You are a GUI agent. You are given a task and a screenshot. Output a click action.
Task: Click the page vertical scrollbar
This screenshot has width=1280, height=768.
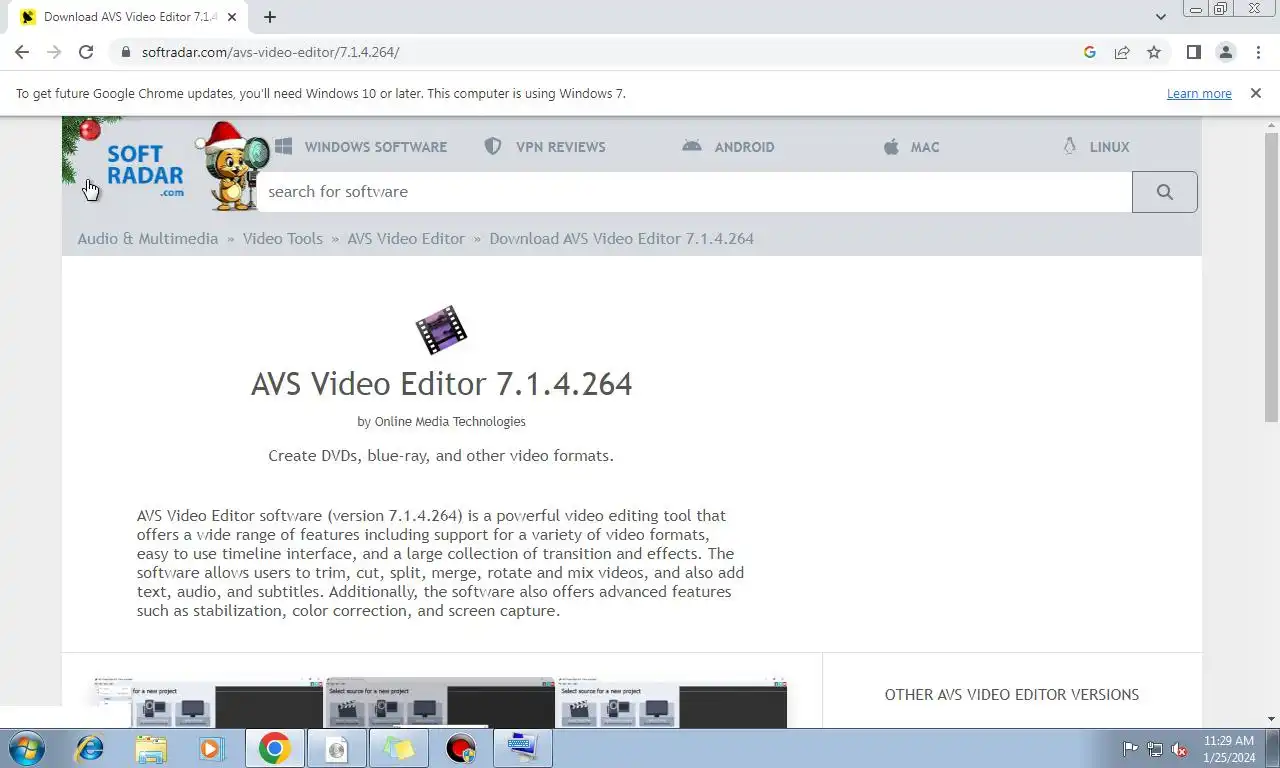1271,276
